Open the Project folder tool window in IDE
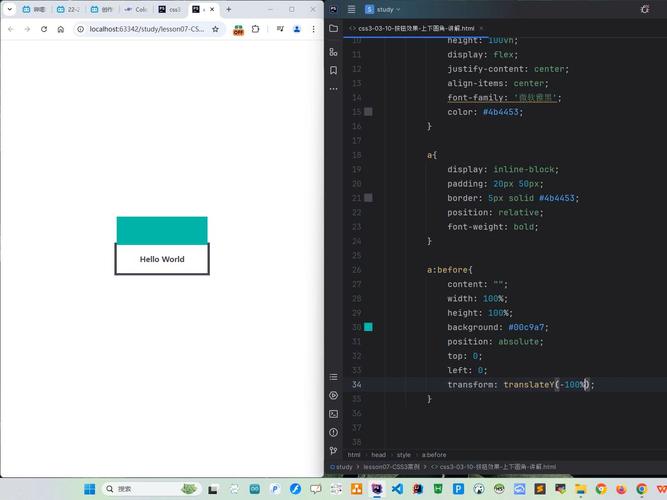This screenshot has width=667, height=500. (334, 29)
